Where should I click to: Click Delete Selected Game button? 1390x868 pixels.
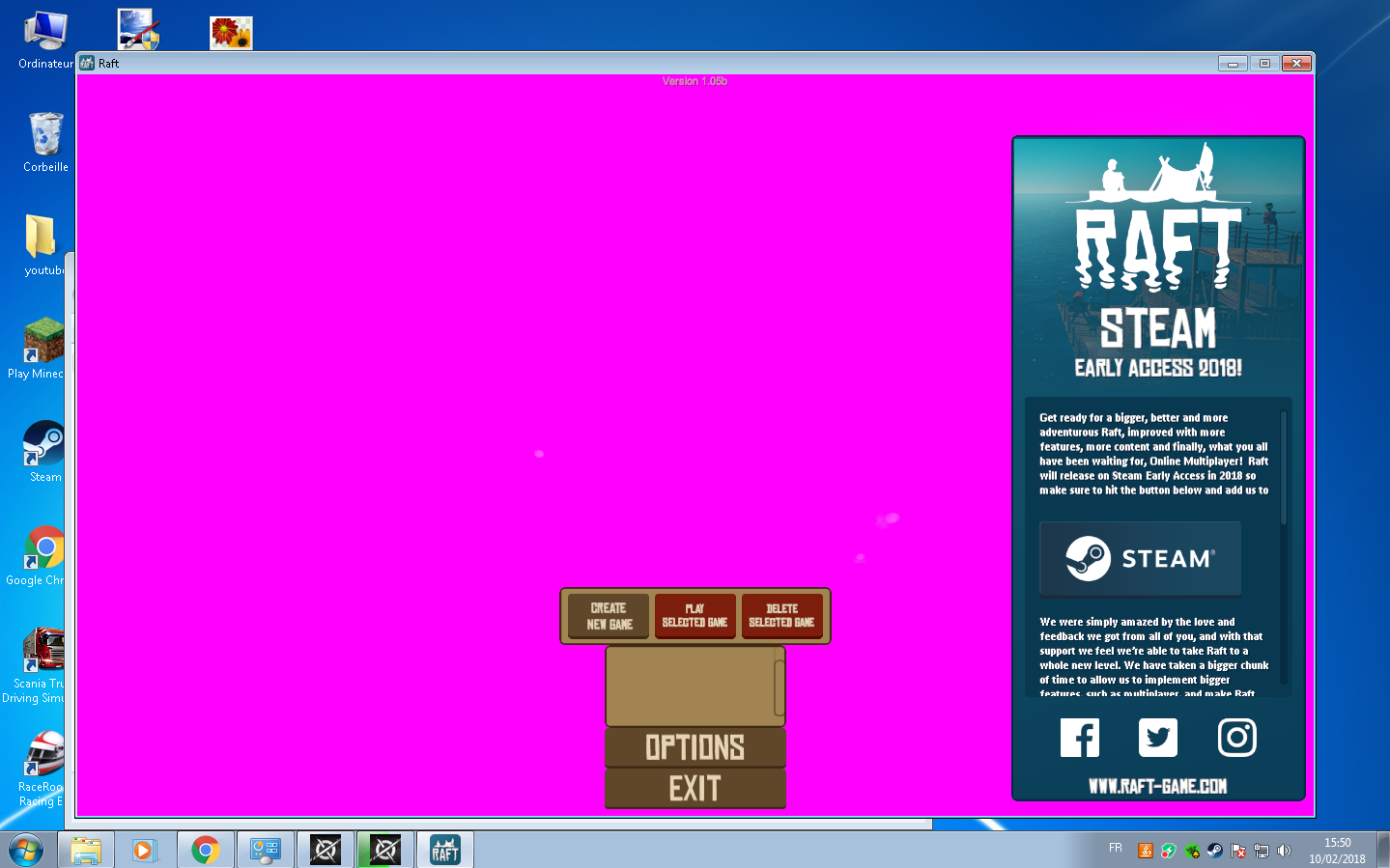[x=781, y=616]
